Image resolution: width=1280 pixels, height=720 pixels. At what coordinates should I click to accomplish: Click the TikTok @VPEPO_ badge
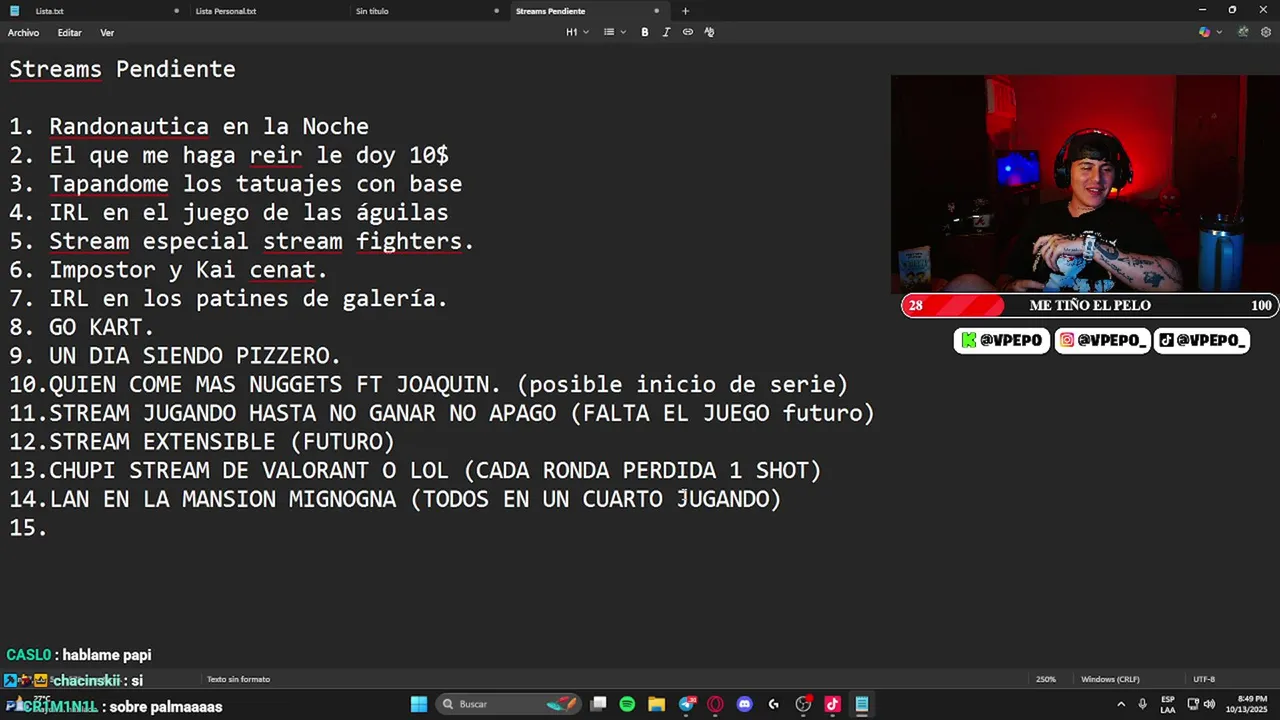[1202, 340]
